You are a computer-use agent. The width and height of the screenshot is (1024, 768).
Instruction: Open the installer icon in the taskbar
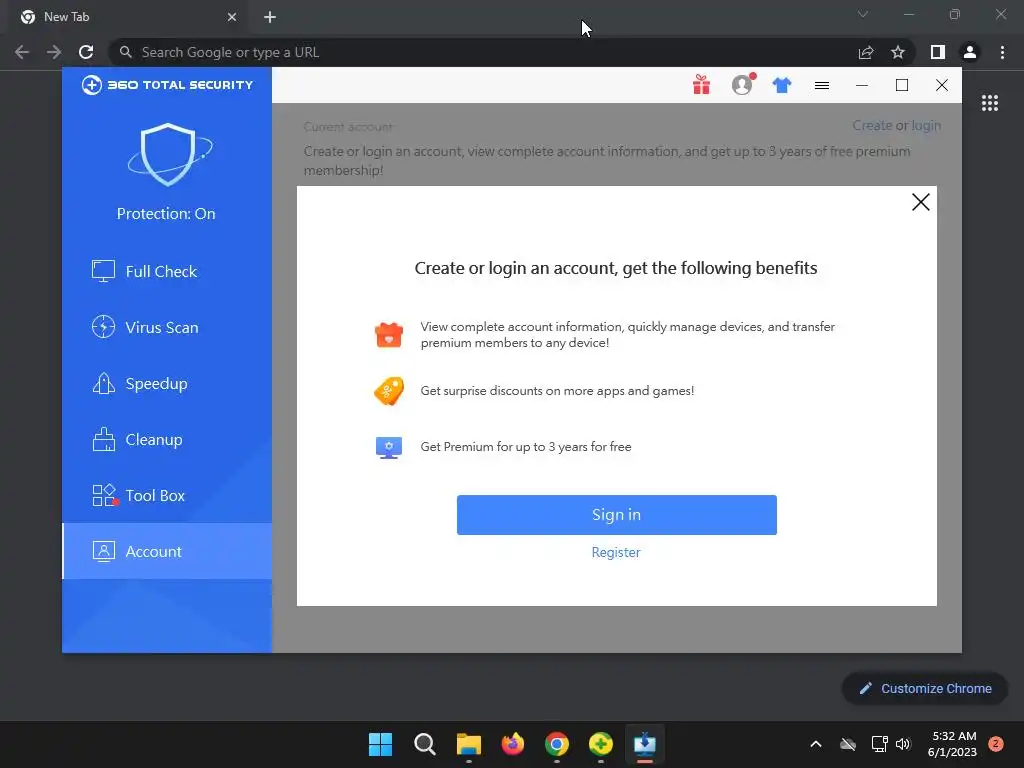tap(645, 744)
